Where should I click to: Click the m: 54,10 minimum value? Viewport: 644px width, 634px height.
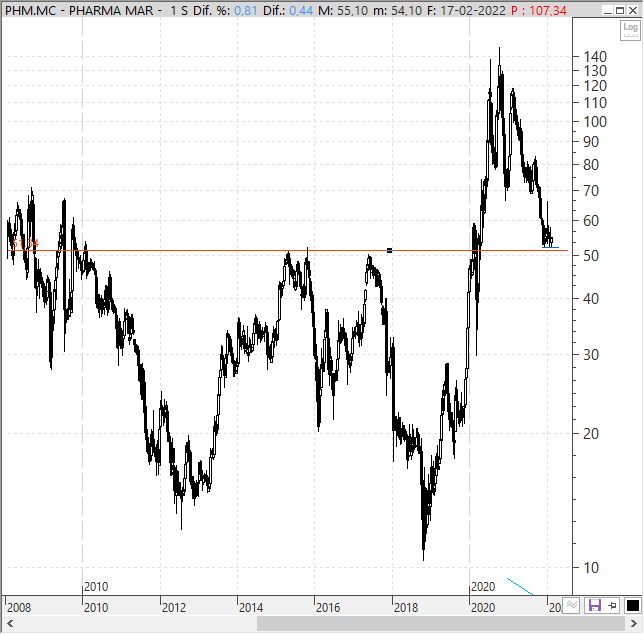397,10
